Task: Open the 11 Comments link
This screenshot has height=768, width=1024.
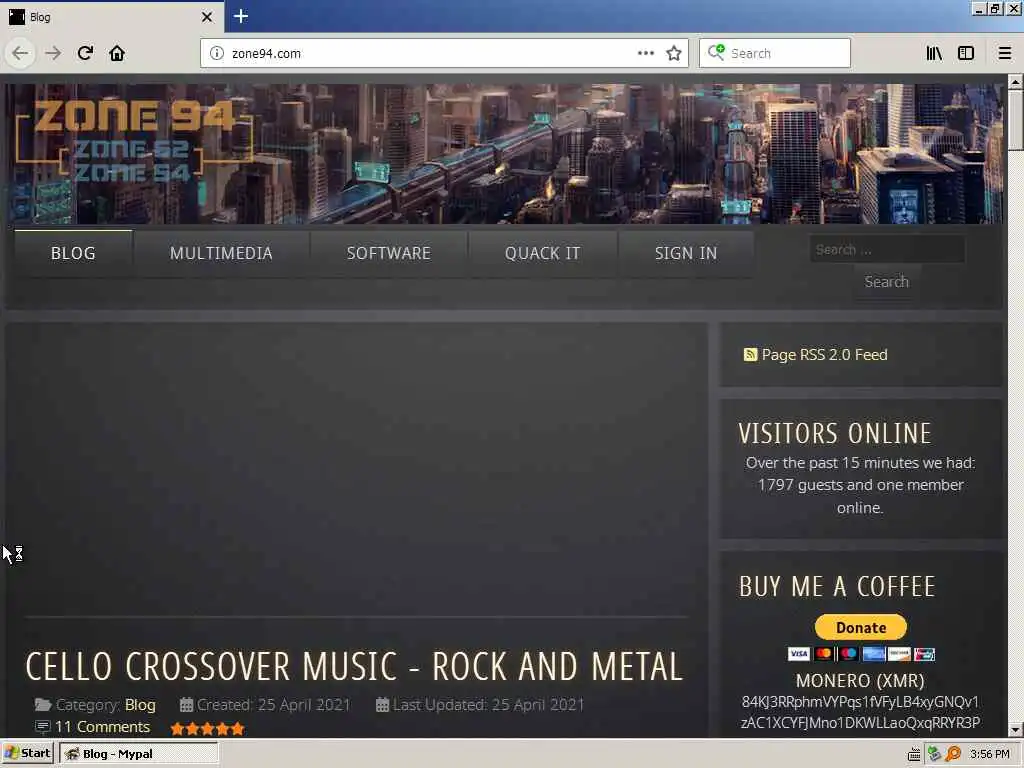Action: (103, 727)
